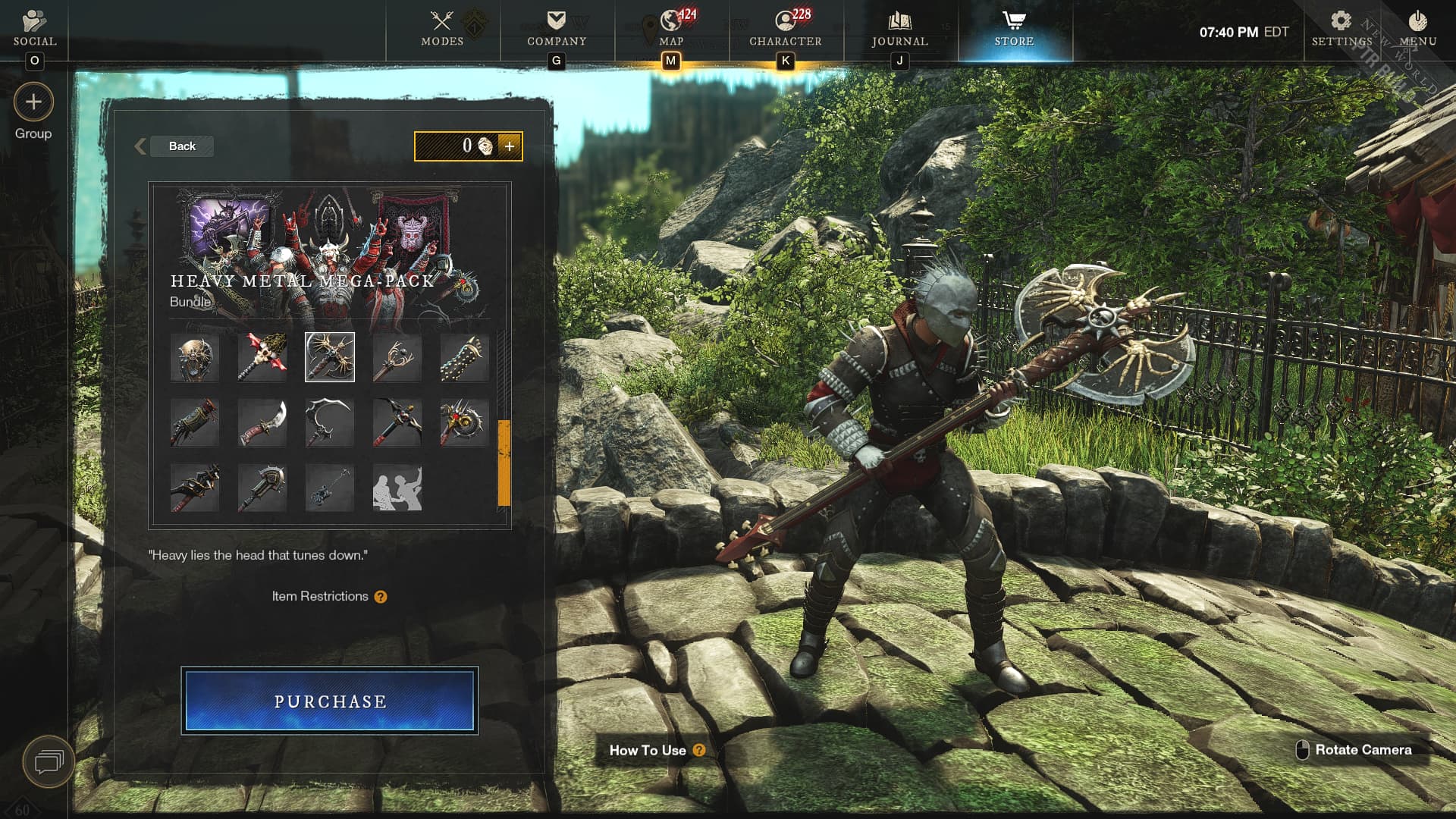This screenshot has height=819, width=1456.
Task: Click the Back button
Action: (x=182, y=146)
